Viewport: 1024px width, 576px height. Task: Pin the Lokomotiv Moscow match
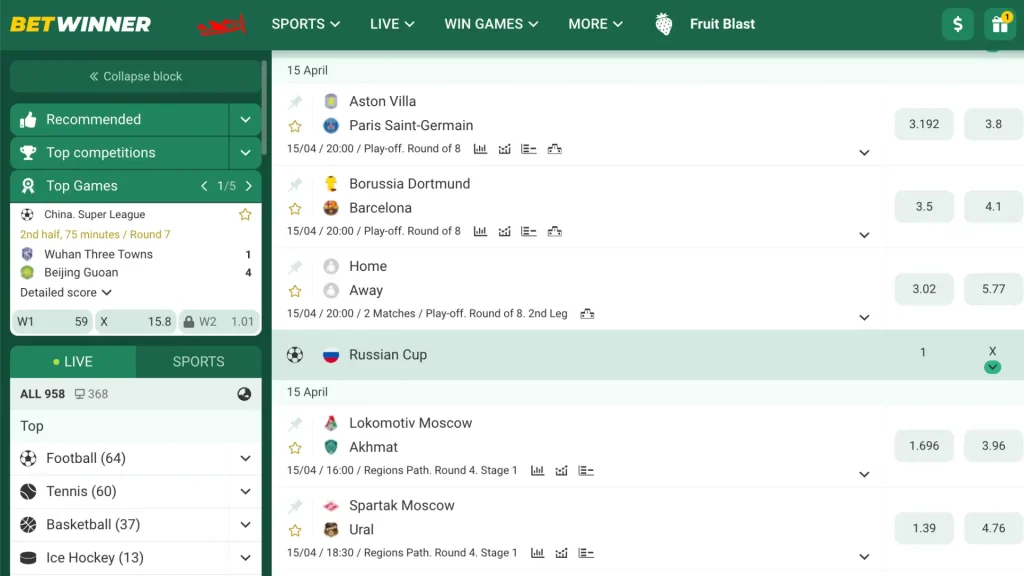pyautogui.click(x=295, y=423)
